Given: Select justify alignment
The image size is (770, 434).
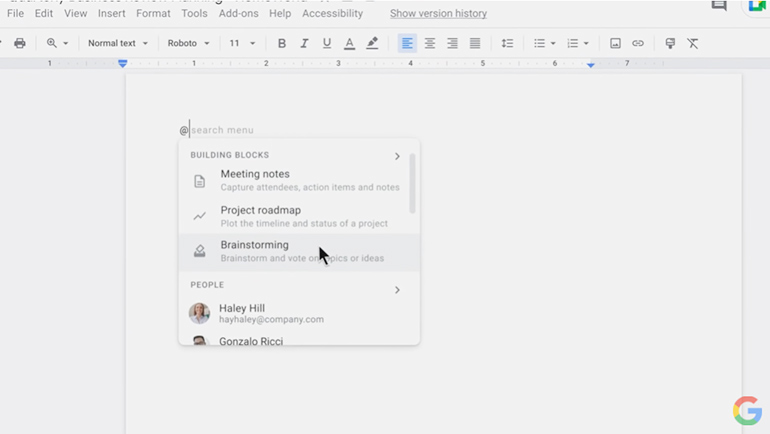Looking at the screenshot, I should (475, 43).
